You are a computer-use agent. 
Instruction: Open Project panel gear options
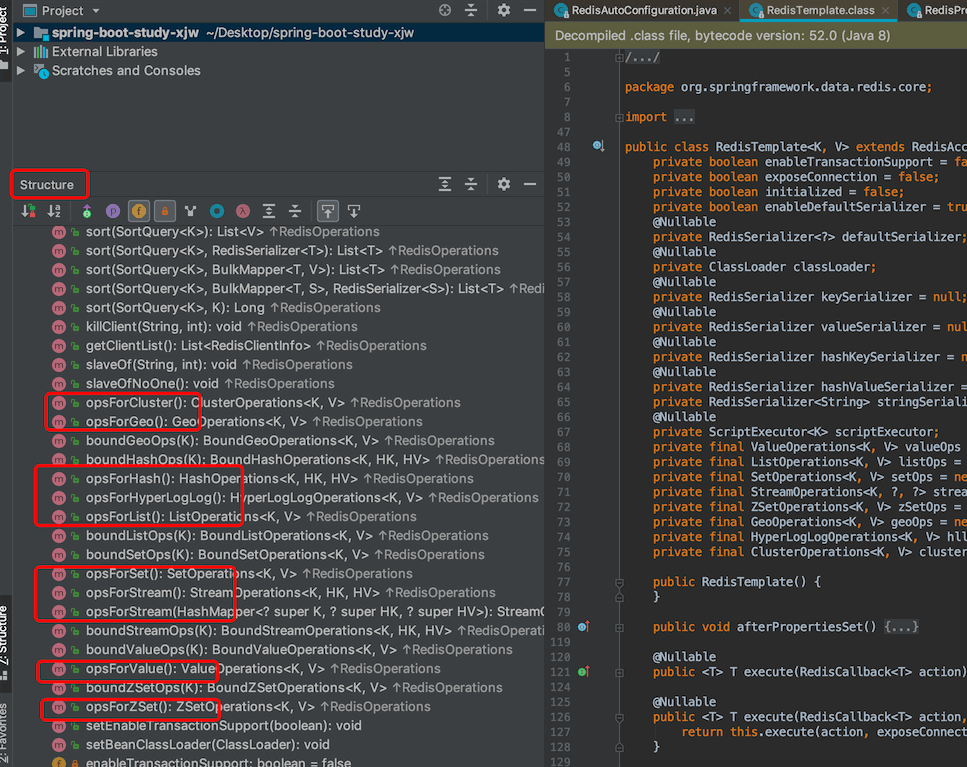click(504, 10)
